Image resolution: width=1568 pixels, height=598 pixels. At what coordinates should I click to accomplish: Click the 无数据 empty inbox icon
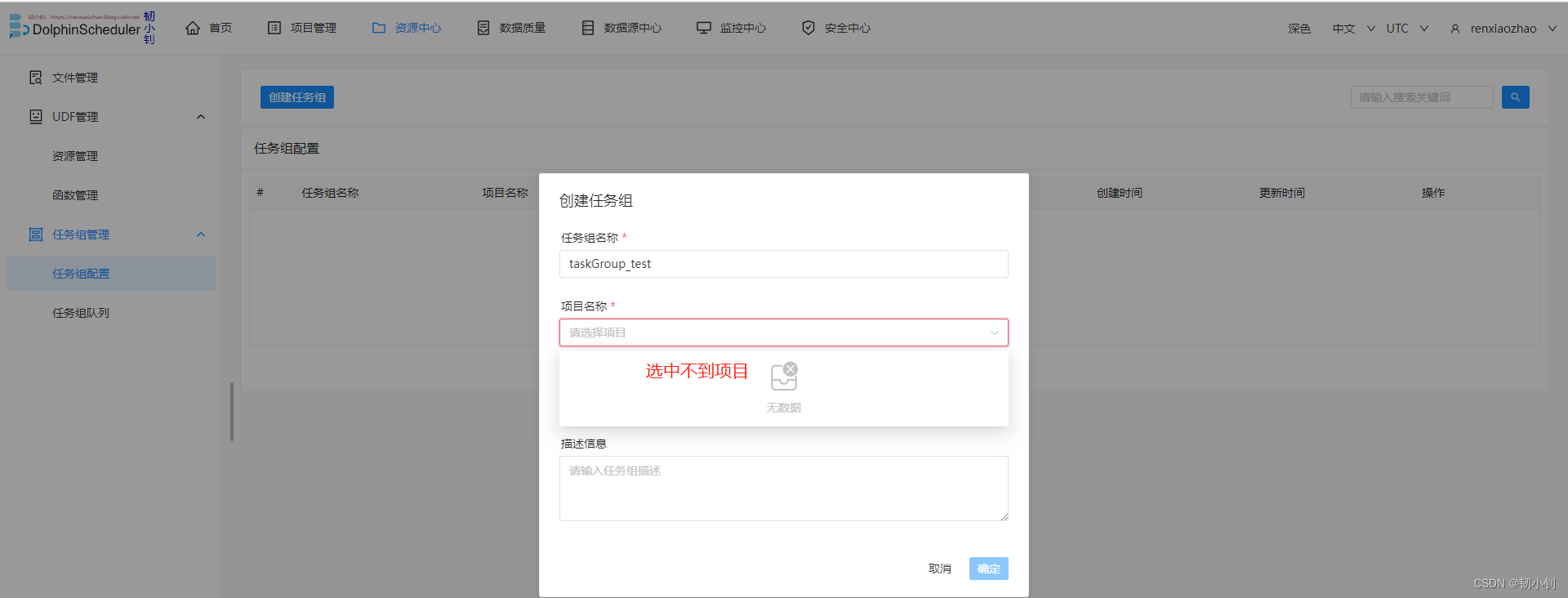tap(784, 377)
